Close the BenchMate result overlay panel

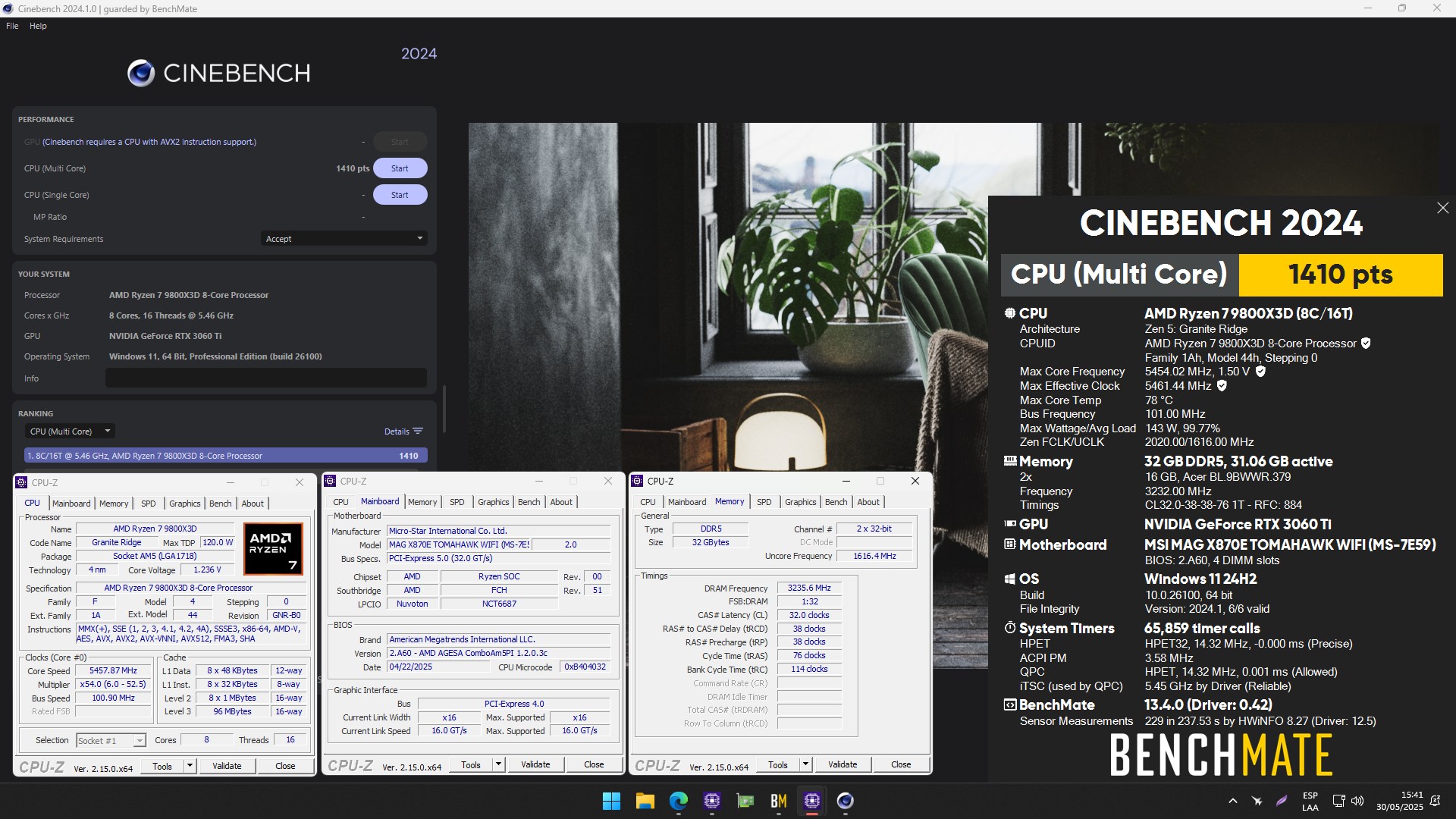pyautogui.click(x=1442, y=208)
